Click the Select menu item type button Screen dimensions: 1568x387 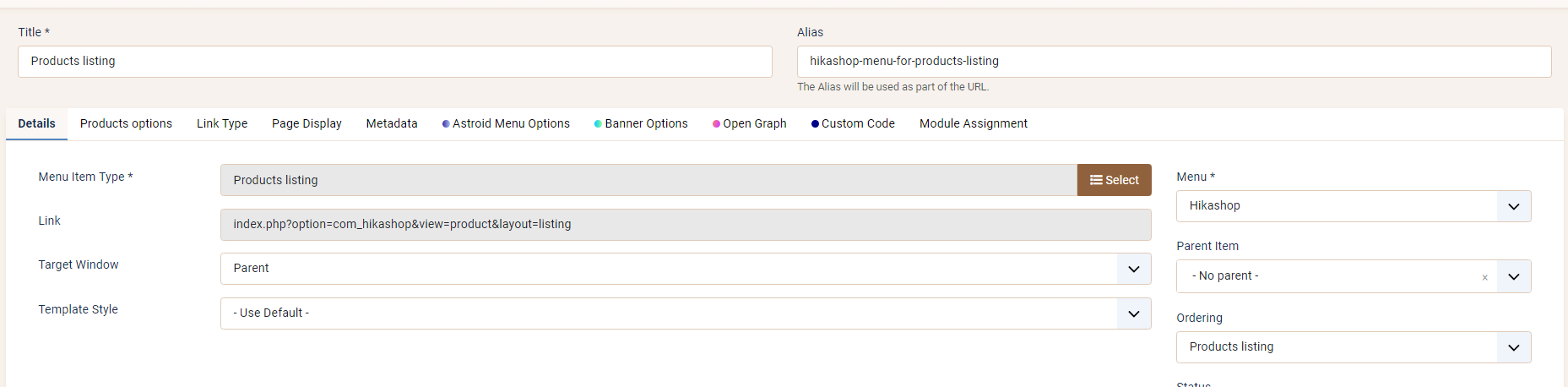pyautogui.click(x=1114, y=180)
